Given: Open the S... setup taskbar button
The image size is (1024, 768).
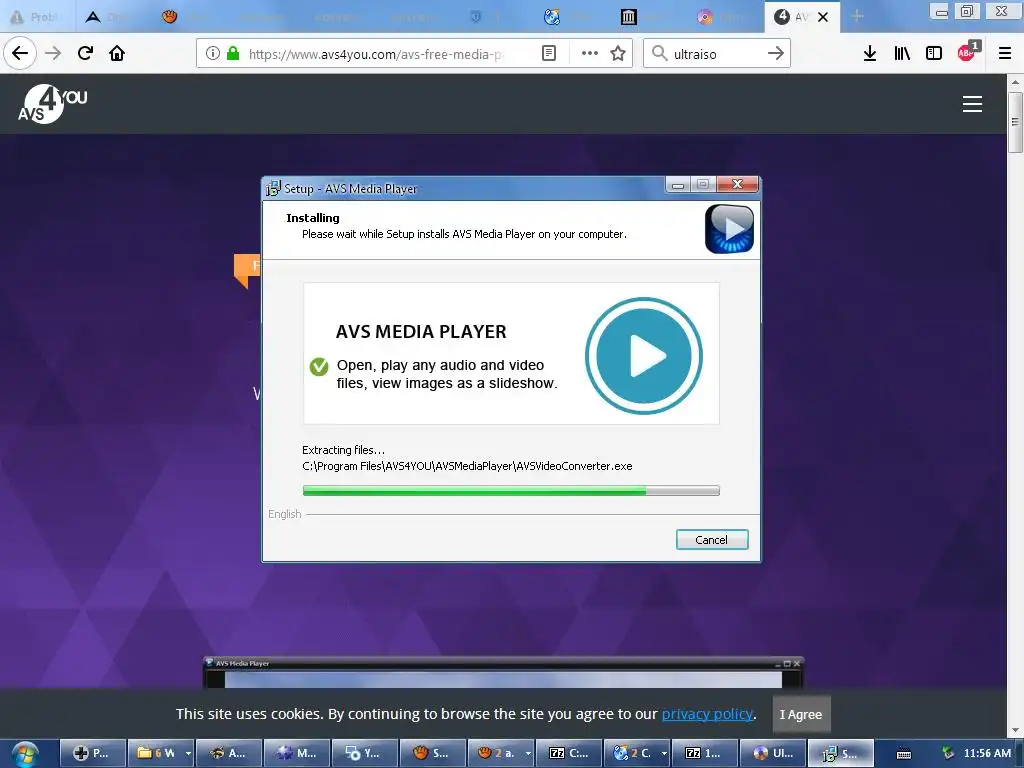Looking at the screenshot, I should click(840, 754).
